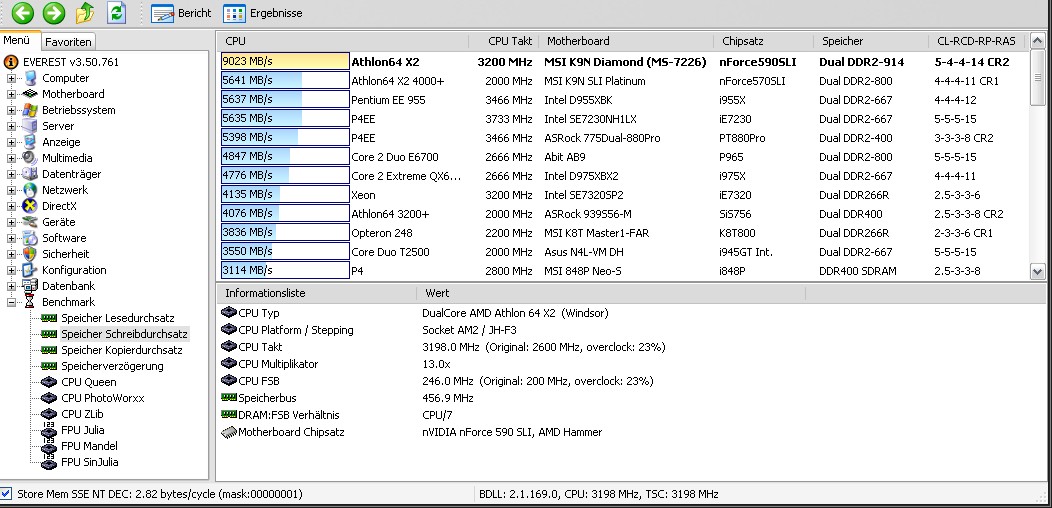The width and height of the screenshot is (1052, 508).
Task: Click the Geräte devices icon in tree
Action: (30, 222)
